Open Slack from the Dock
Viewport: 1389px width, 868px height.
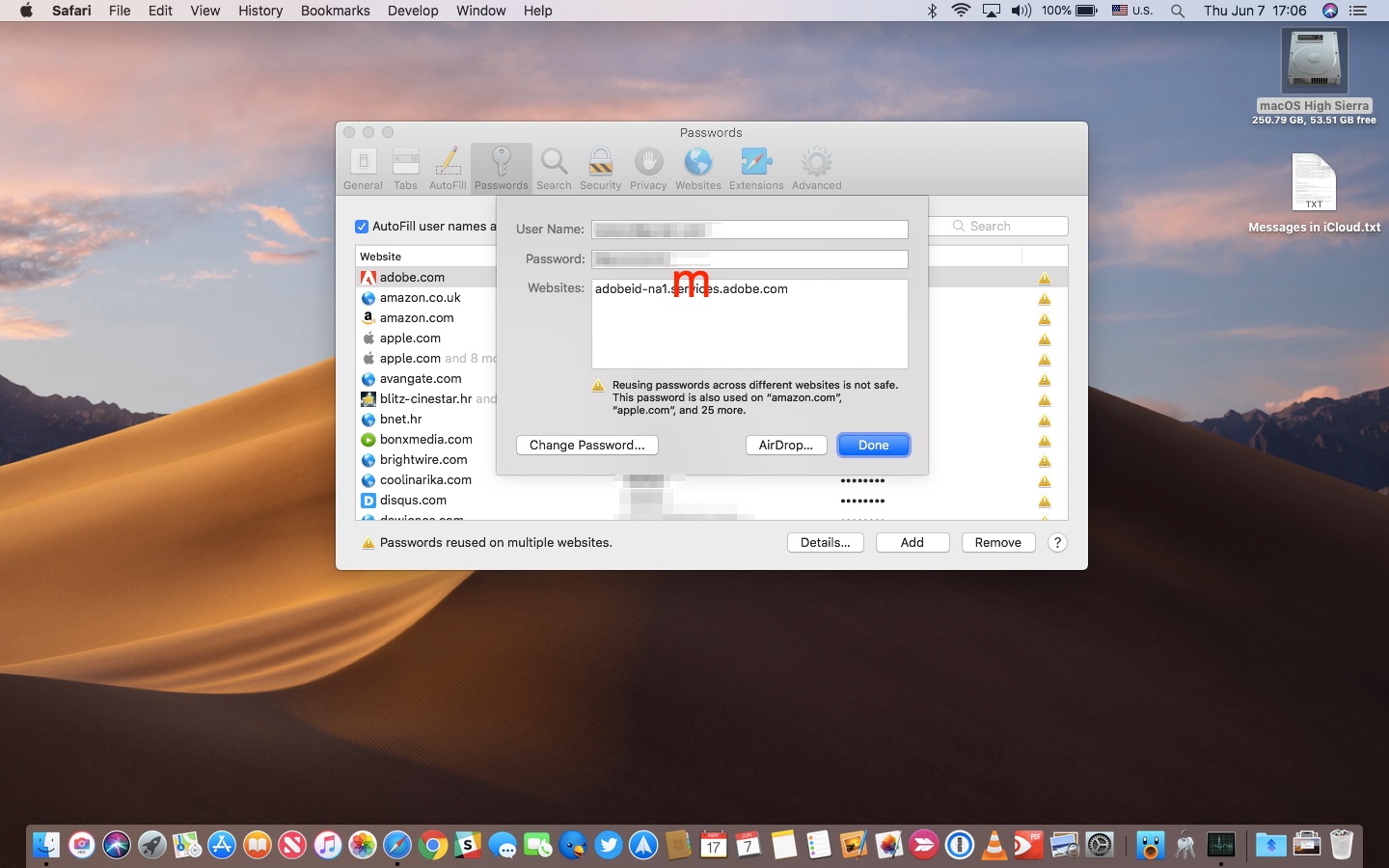coord(468,846)
